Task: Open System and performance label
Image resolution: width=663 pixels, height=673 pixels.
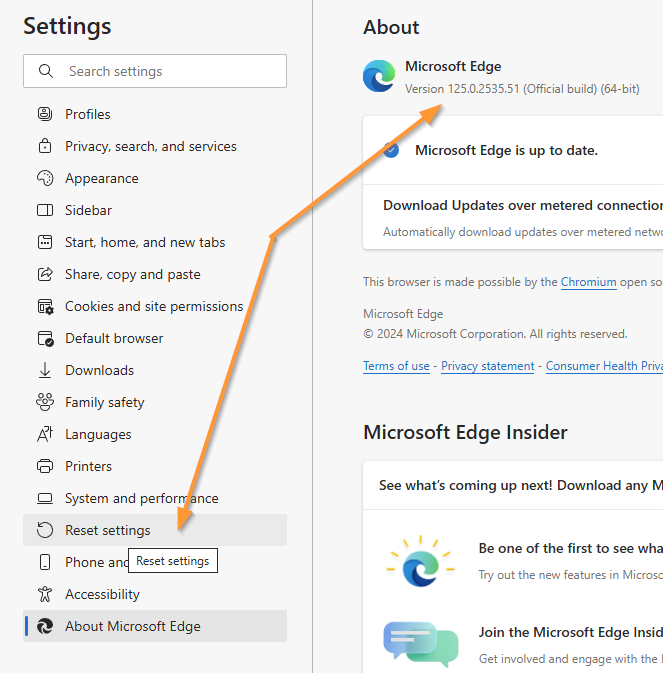Action: (x=142, y=498)
